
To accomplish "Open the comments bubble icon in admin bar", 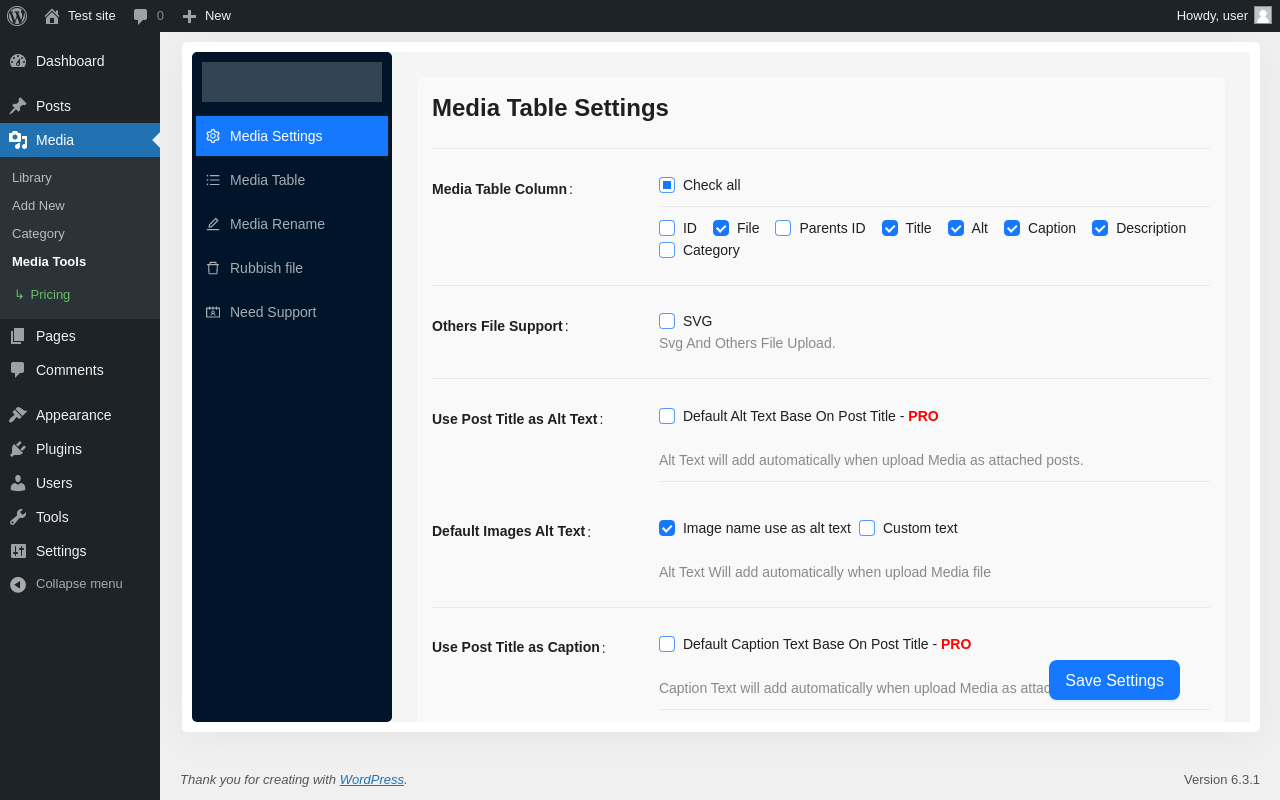I will [141, 16].
